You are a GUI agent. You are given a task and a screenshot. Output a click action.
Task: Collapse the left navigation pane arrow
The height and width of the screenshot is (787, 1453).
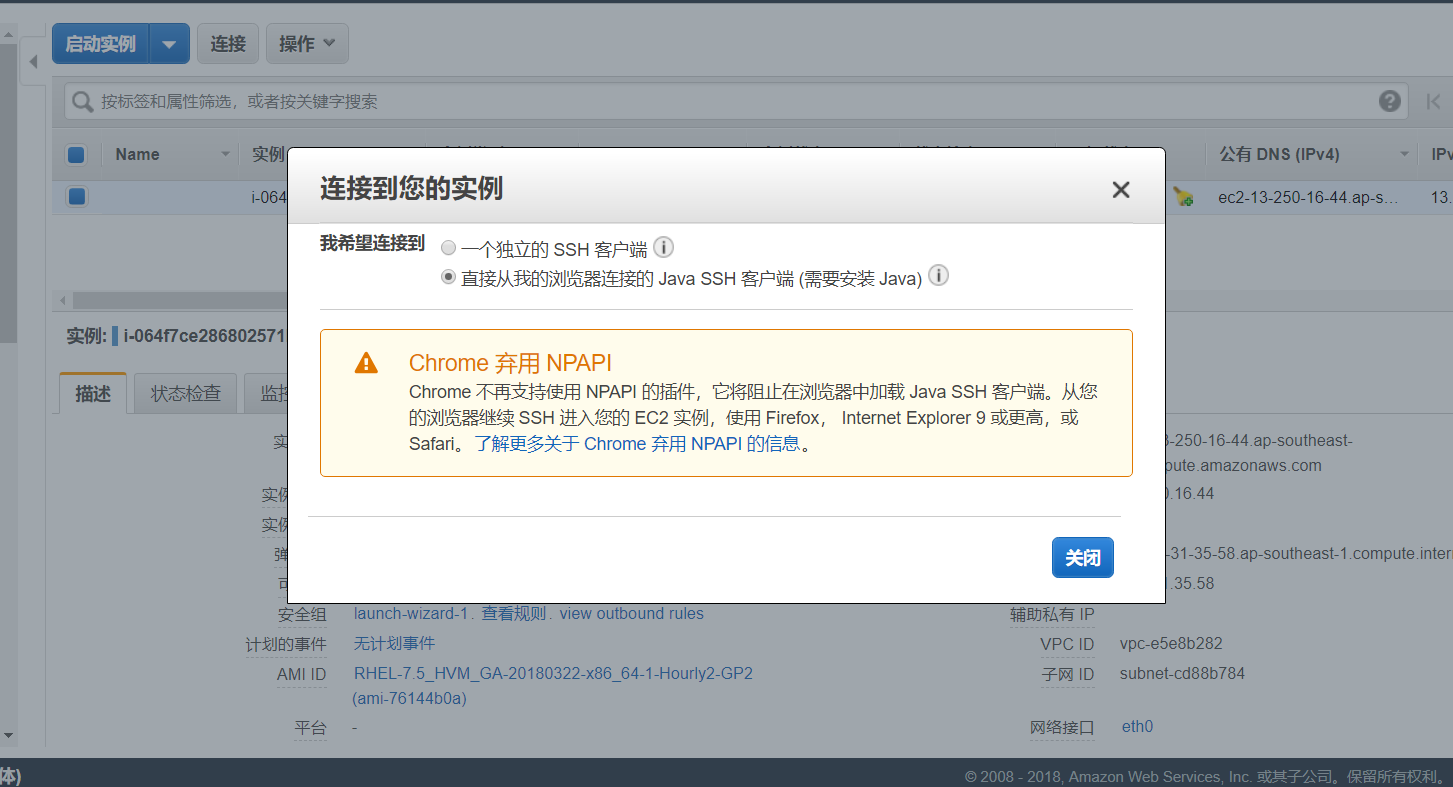click(x=33, y=62)
